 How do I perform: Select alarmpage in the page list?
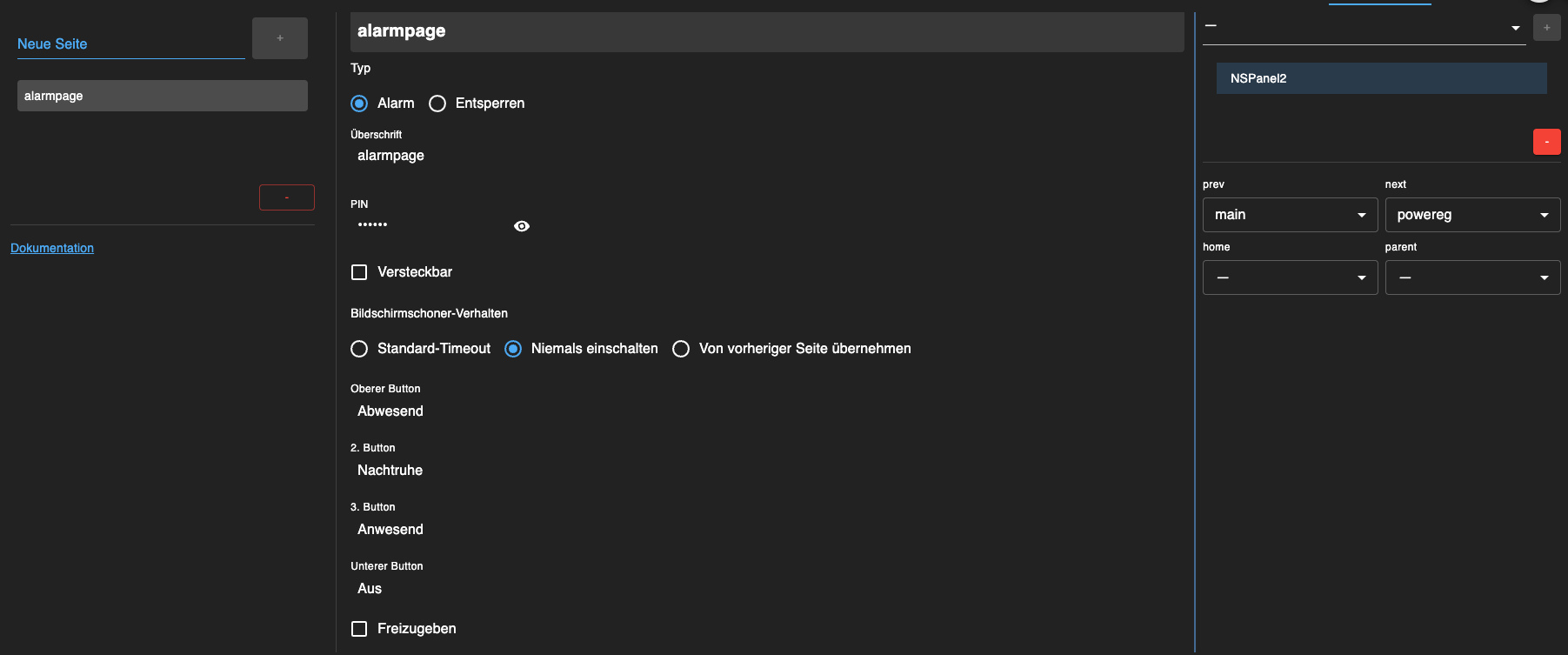click(162, 96)
